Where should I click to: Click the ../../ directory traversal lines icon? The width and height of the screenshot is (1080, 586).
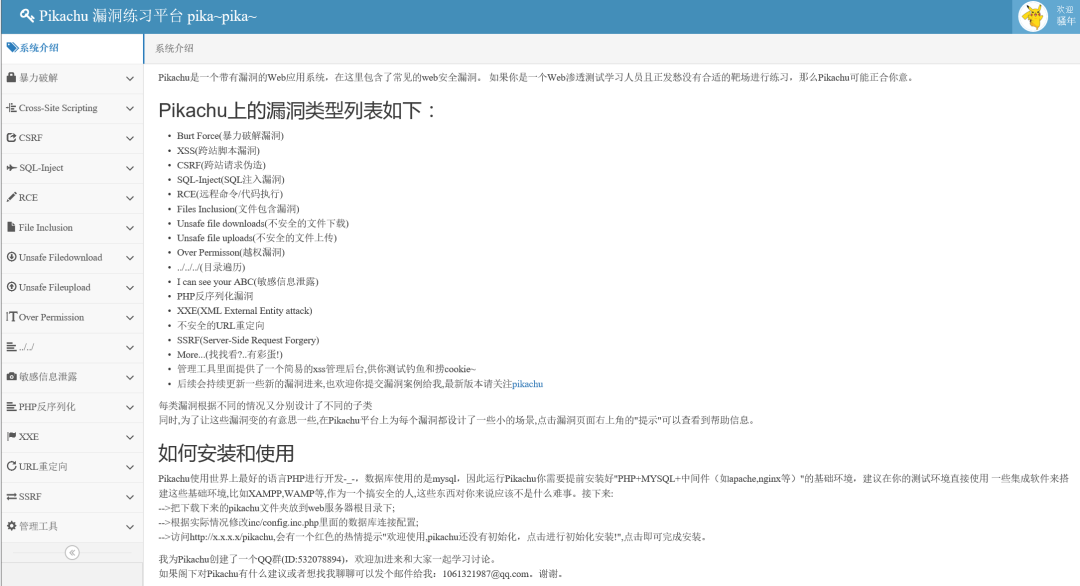11,347
